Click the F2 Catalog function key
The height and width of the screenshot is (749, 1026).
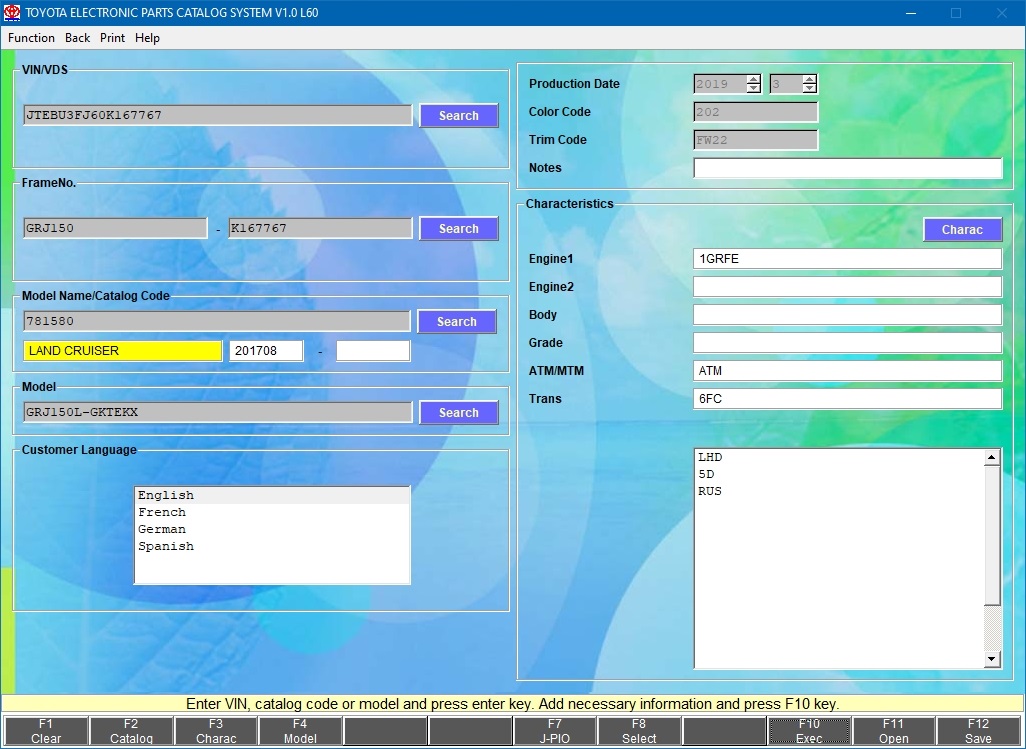click(131, 731)
